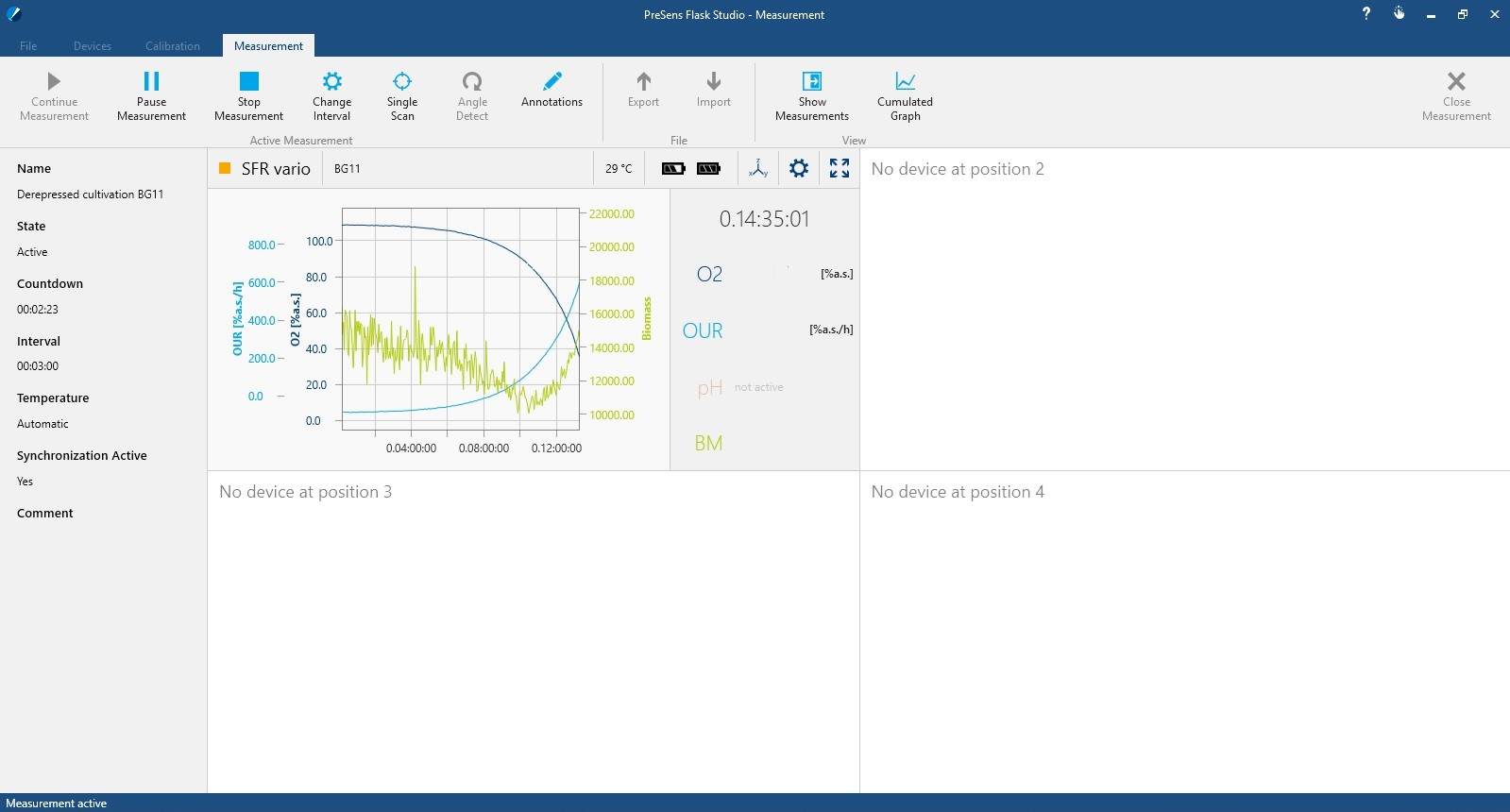Open the Annotations tool
The height and width of the screenshot is (812, 1510).
coord(551,90)
